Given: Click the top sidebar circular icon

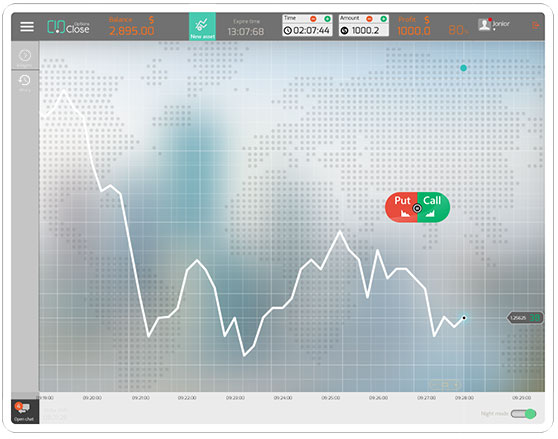Looking at the screenshot, I should tap(25, 55).
